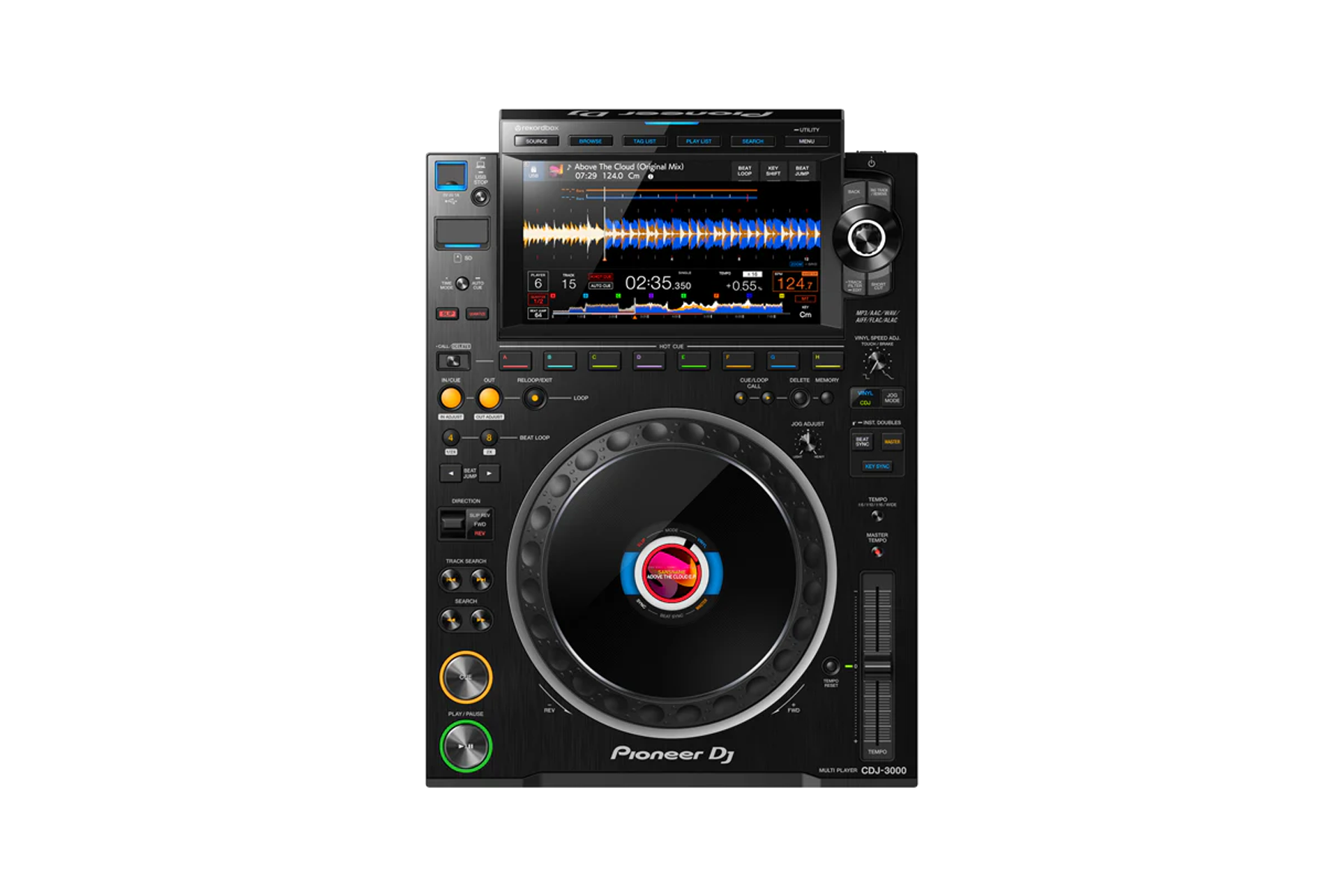Rewind using the Search backward button
The width and height of the screenshot is (1344, 896).
point(450,619)
